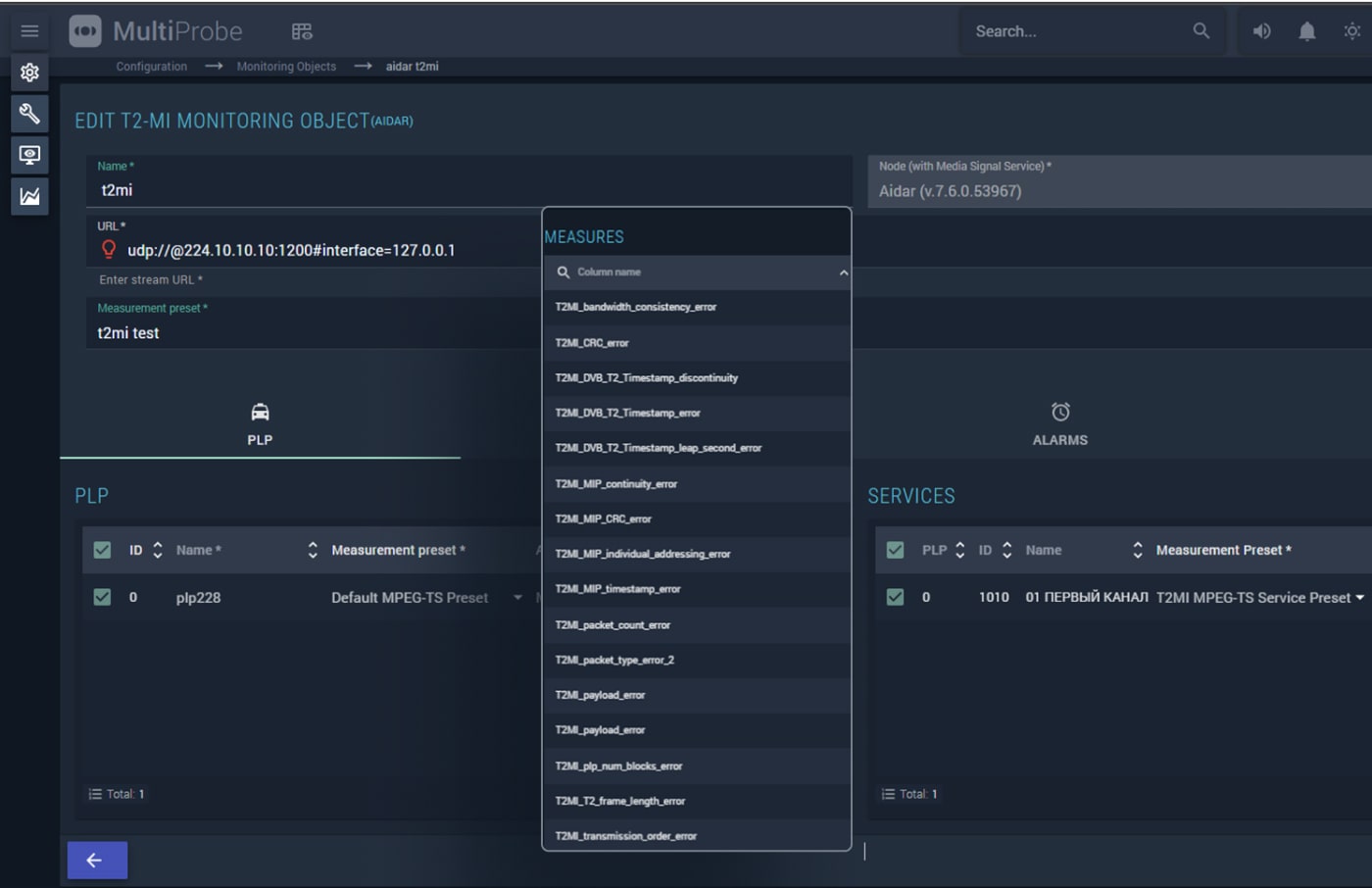Click the Column name search in Measures

(x=697, y=272)
